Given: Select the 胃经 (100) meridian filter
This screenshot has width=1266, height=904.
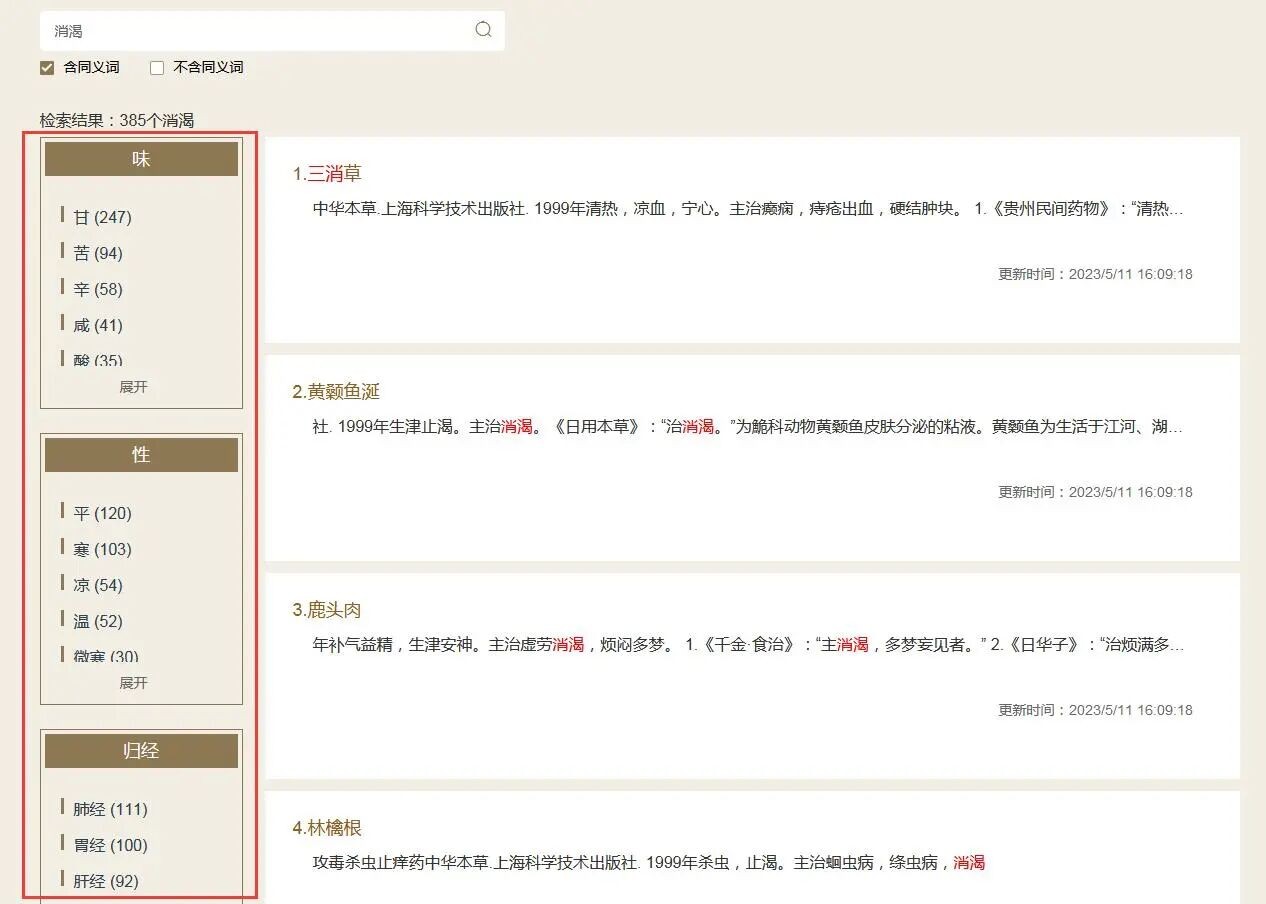Looking at the screenshot, I should (x=110, y=845).
